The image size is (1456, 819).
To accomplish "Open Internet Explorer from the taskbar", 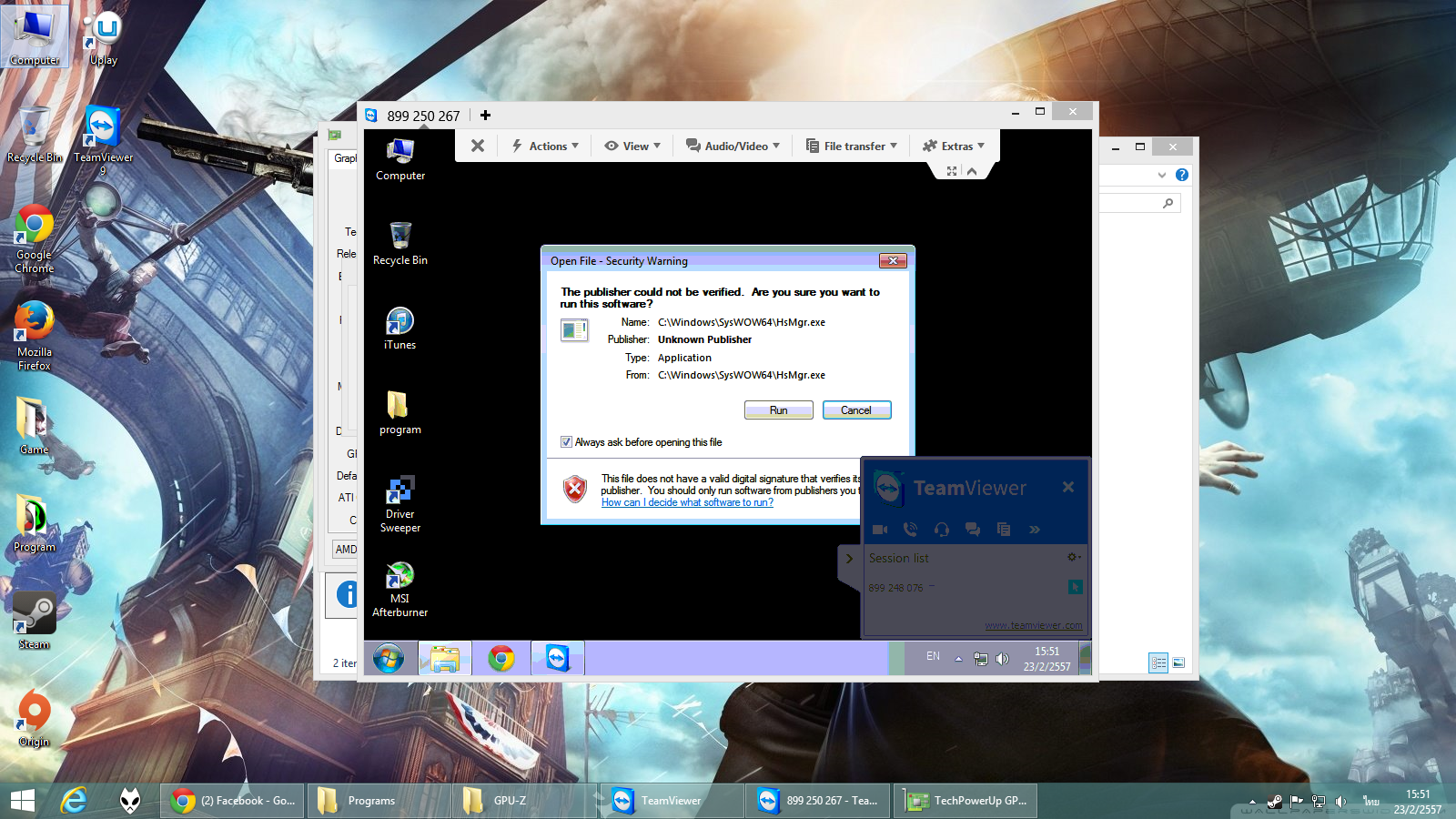I will pos(75,801).
